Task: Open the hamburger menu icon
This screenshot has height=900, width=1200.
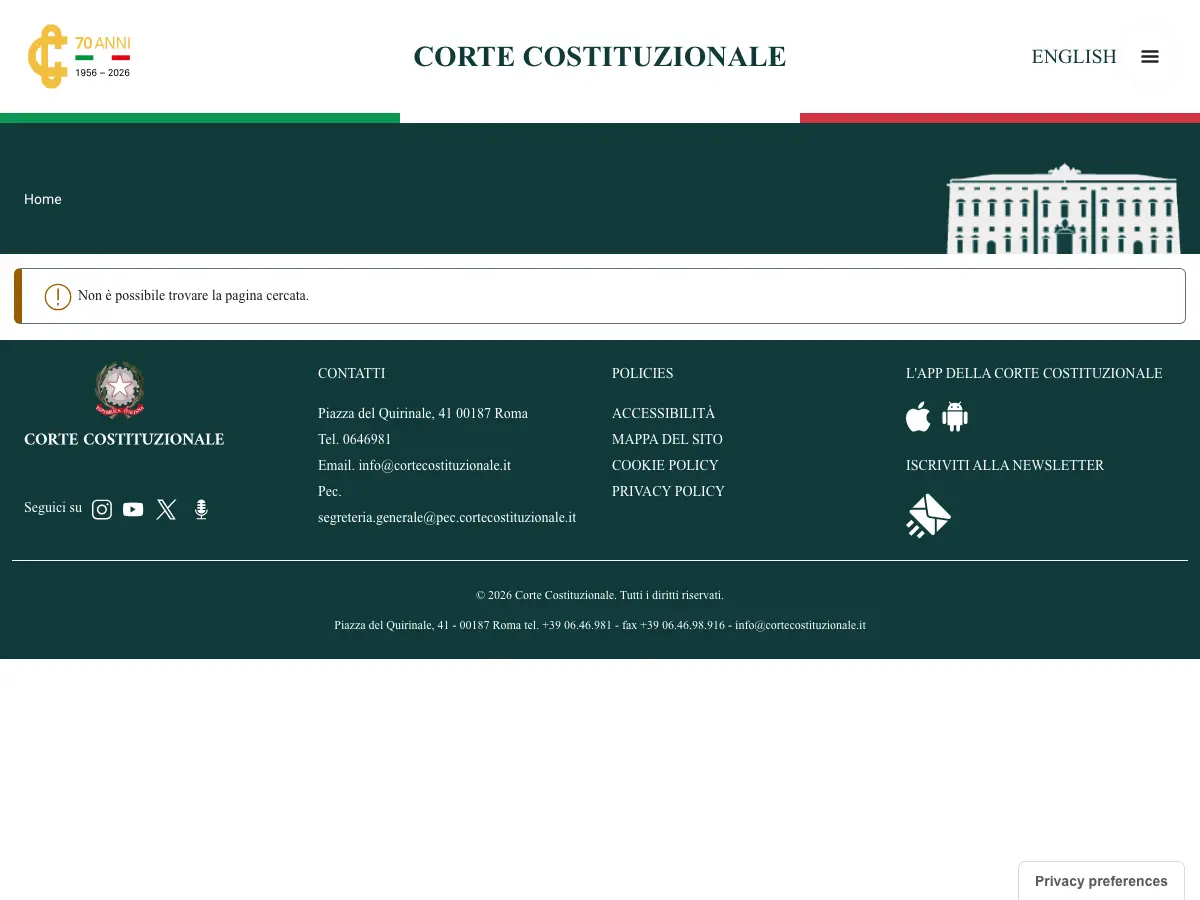Action: coord(1150,57)
